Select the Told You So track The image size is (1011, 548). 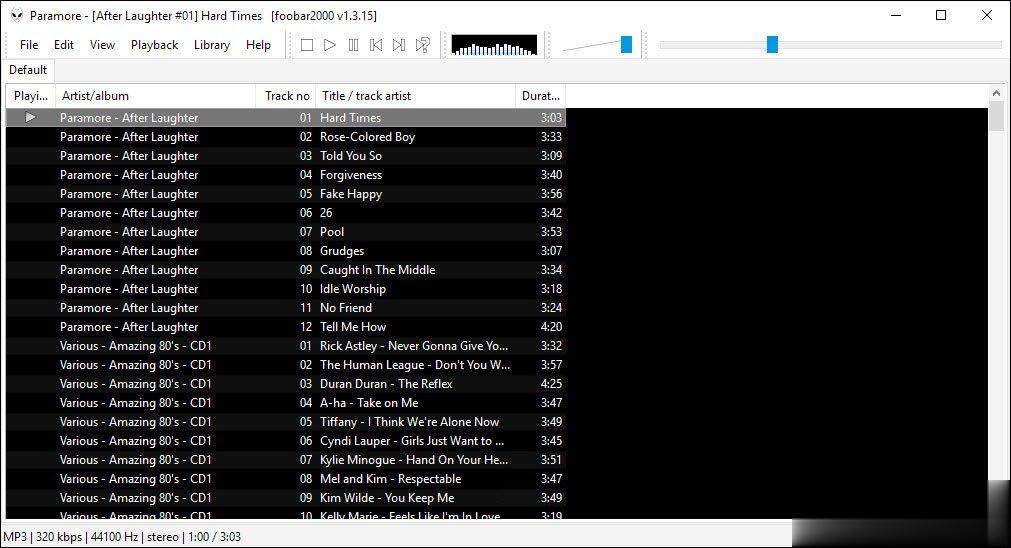pos(286,155)
